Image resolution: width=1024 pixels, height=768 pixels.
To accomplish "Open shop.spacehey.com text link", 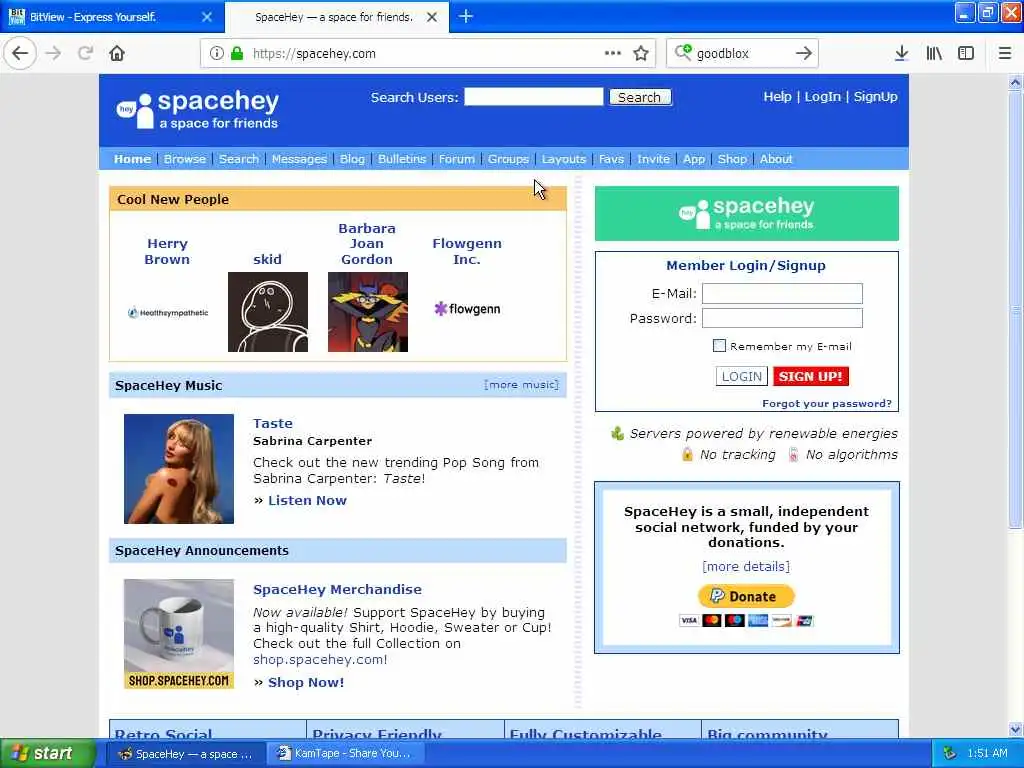I will (x=320, y=660).
